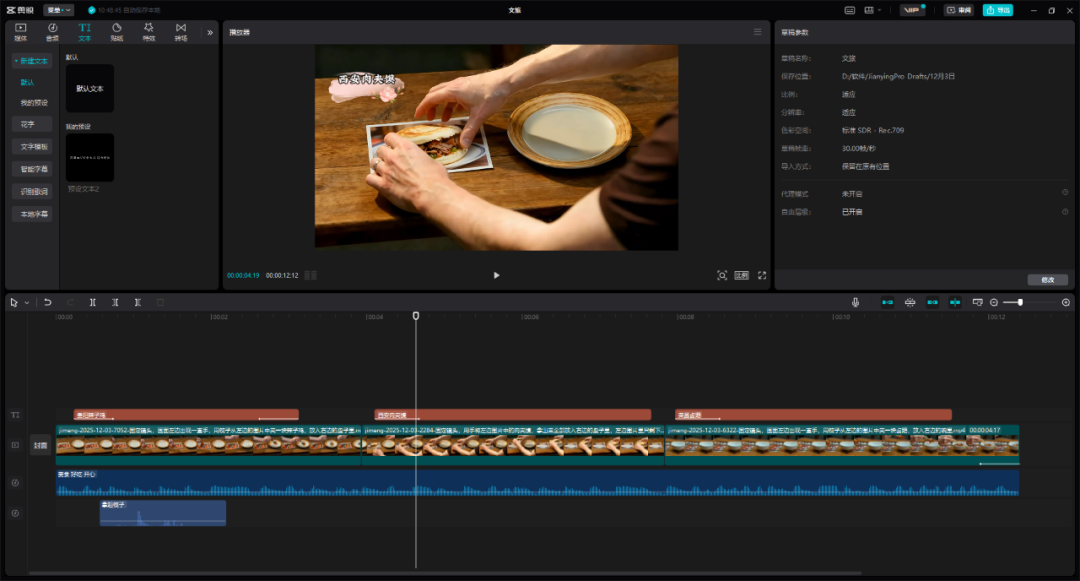This screenshot has width=1080, height=581.
Task: Click the timeline zoom slider handle
Action: coord(1019,302)
